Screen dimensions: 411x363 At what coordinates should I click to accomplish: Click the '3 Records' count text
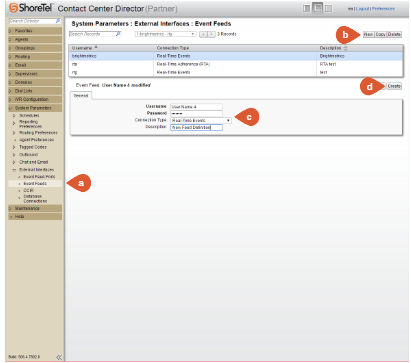[x=227, y=34]
